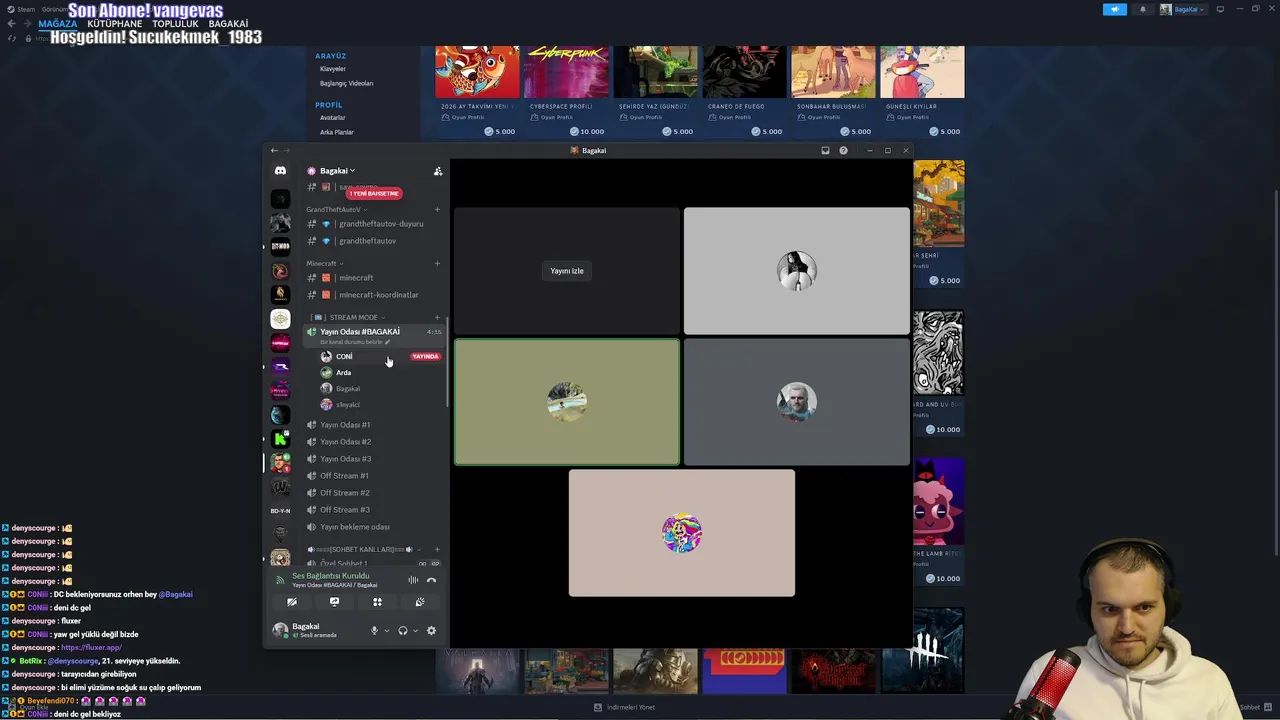Select white-haired avatar participant tile
The width and height of the screenshot is (1280, 720).
(797, 402)
